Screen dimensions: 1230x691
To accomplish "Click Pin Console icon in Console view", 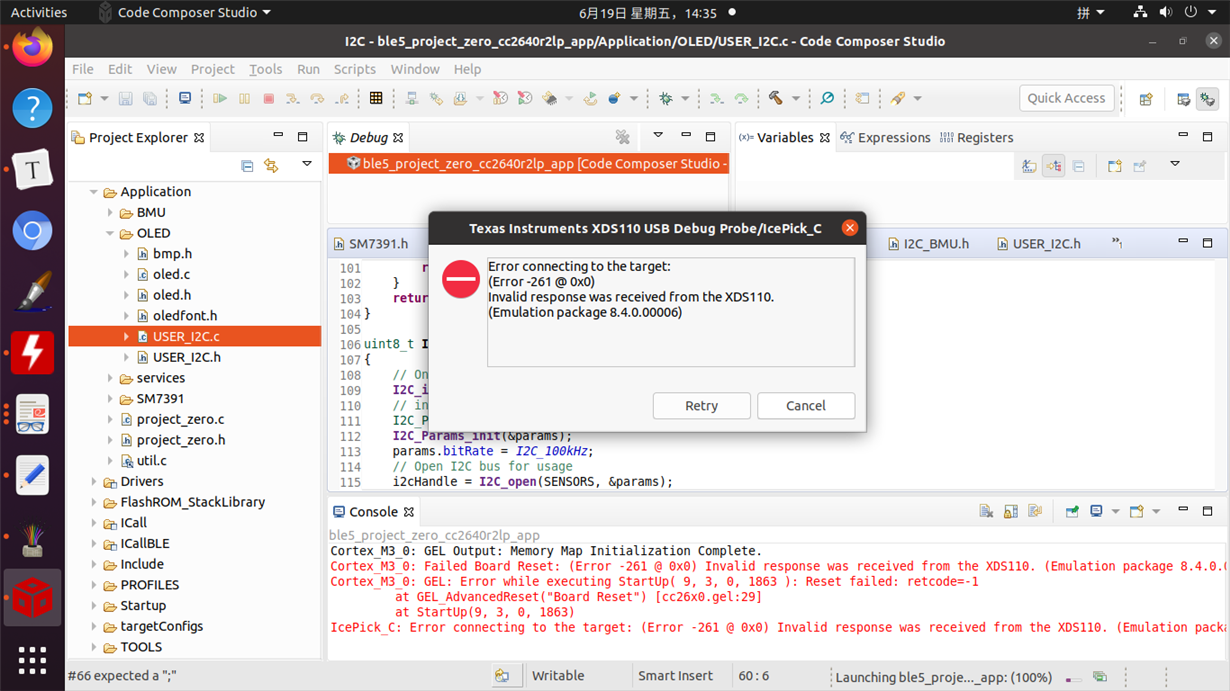I will [1072, 511].
